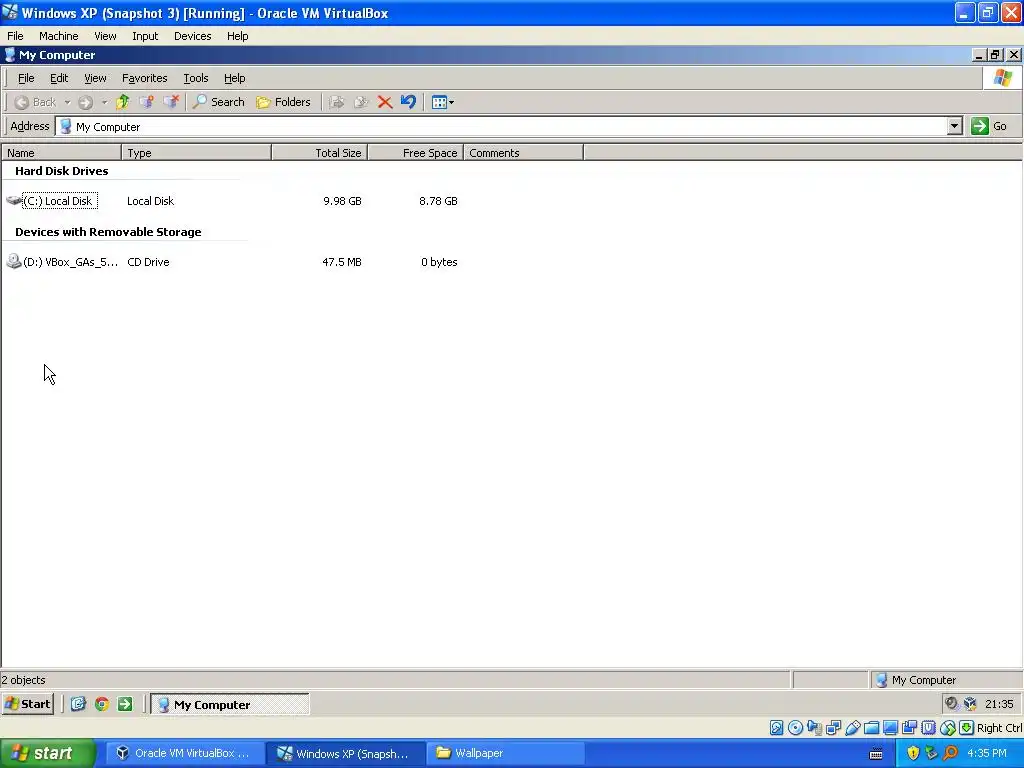Click the VirtualBox hard disk status icon
Viewport: 1024px width, 768px height.
(x=776, y=728)
